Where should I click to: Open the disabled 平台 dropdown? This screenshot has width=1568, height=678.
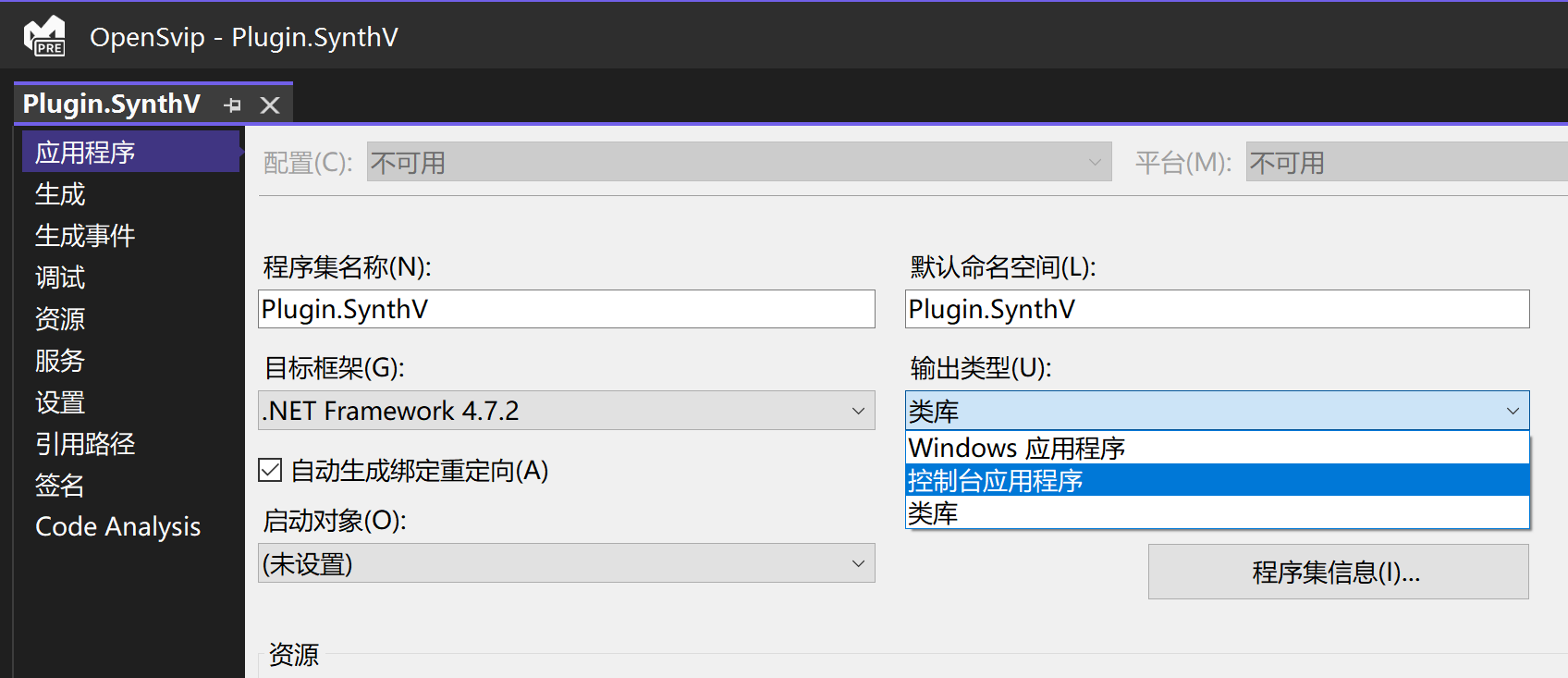coord(1406,162)
